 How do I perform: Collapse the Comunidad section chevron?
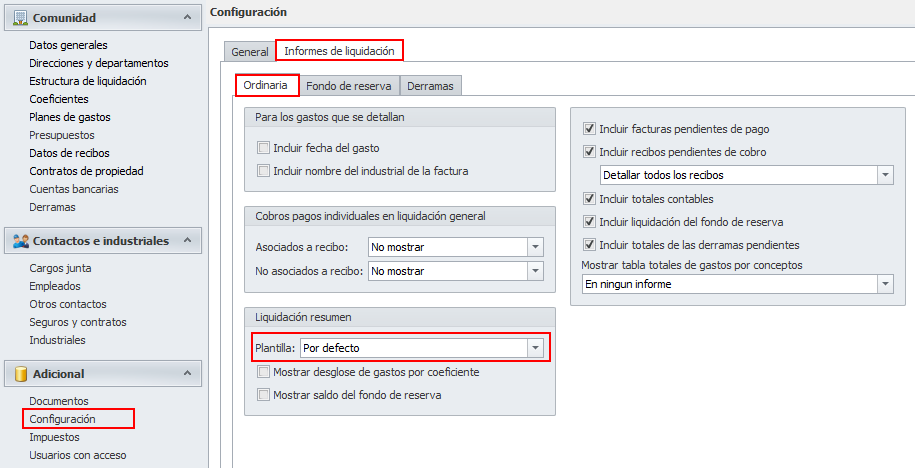(x=185, y=18)
